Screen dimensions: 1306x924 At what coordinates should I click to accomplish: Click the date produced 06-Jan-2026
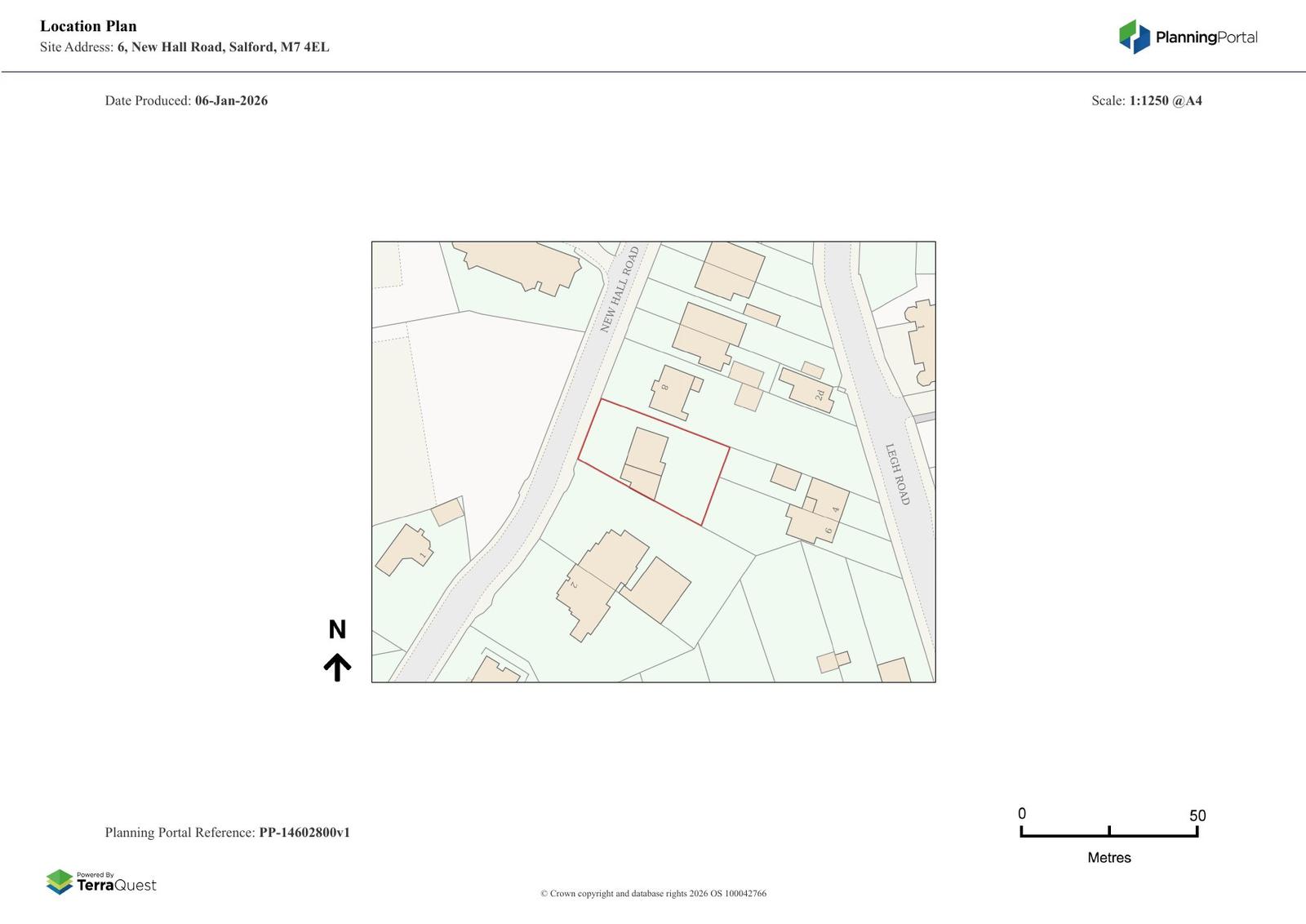pos(231,101)
